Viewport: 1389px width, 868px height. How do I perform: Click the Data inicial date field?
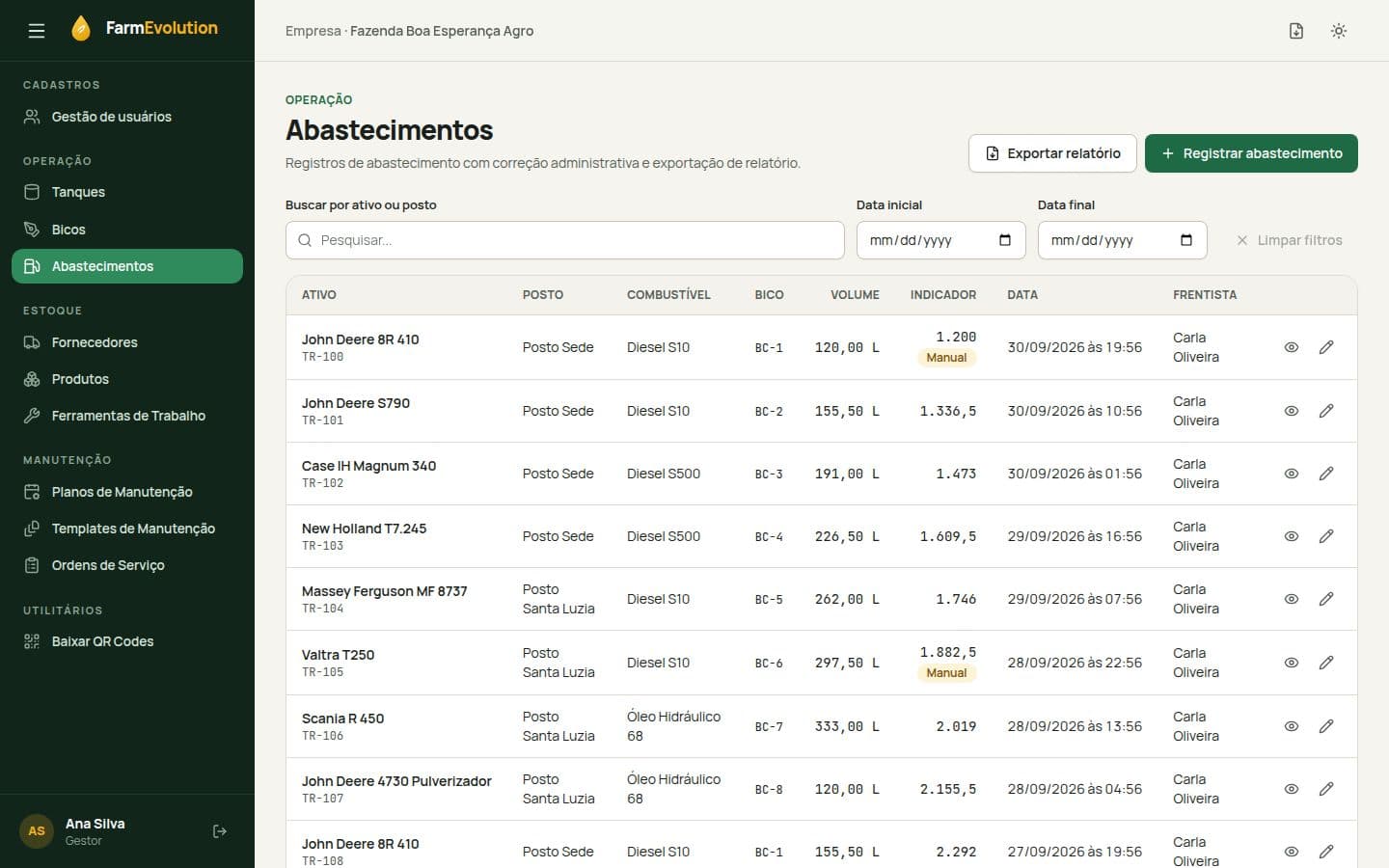941,240
